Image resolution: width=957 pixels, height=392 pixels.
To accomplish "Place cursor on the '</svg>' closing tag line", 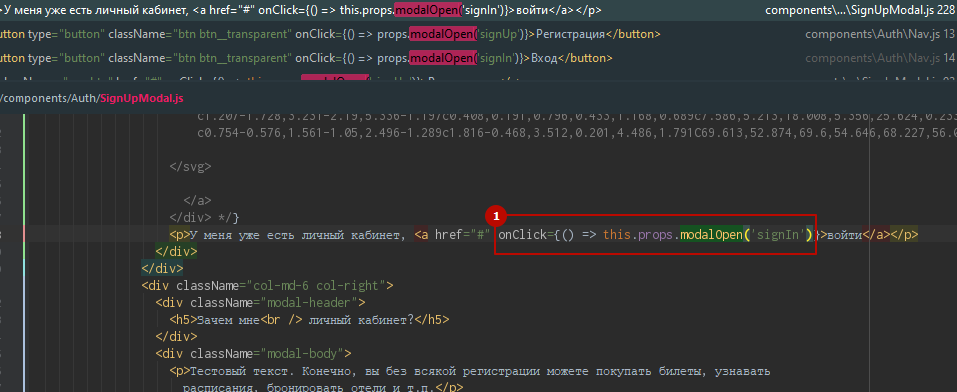I will pyautogui.click(x=190, y=166).
